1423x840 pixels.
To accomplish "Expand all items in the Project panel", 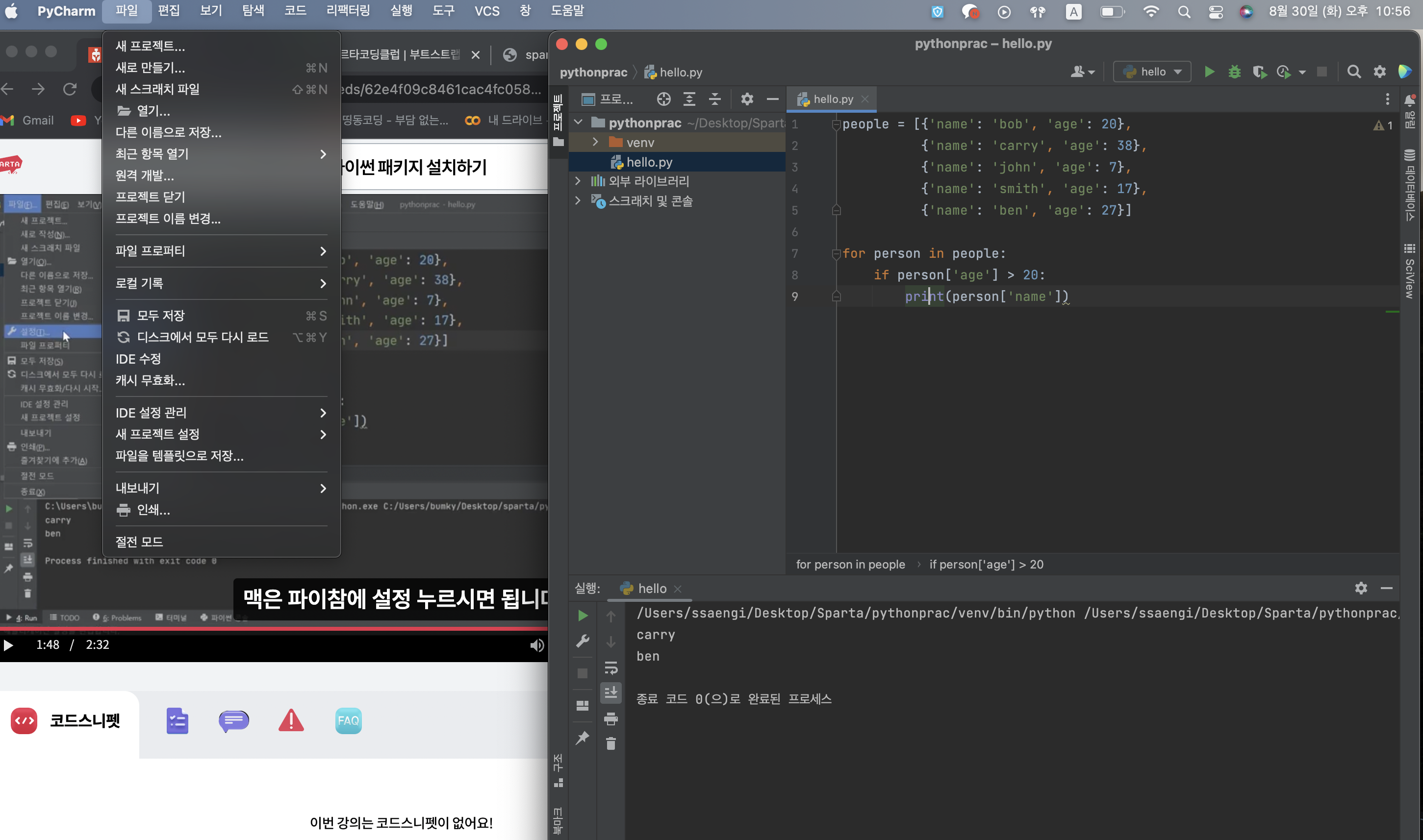I will coord(689,99).
